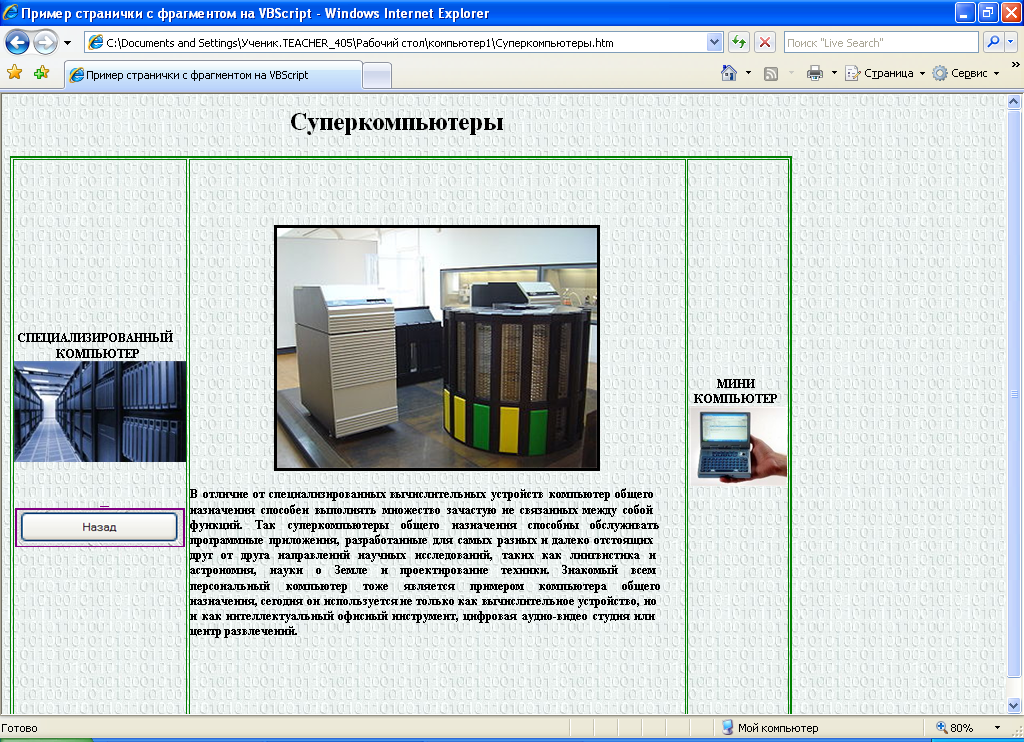Click the RSS feeds icon
This screenshot has height=742, width=1024.
pos(771,73)
